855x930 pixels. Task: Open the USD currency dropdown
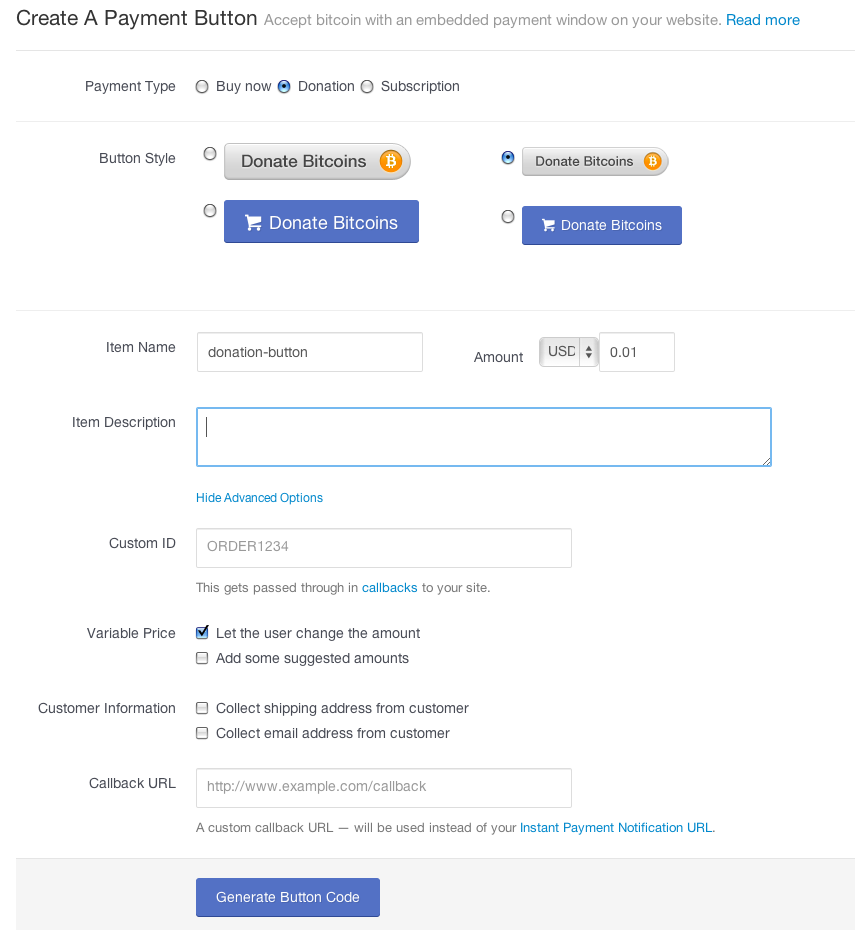568,352
